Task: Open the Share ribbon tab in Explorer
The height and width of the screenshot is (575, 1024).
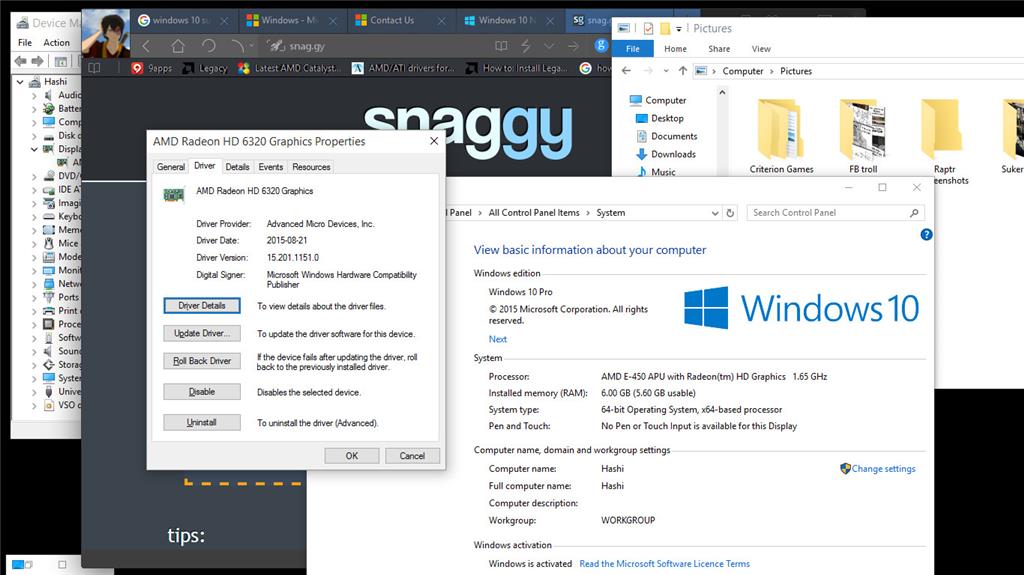Action: click(x=719, y=48)
